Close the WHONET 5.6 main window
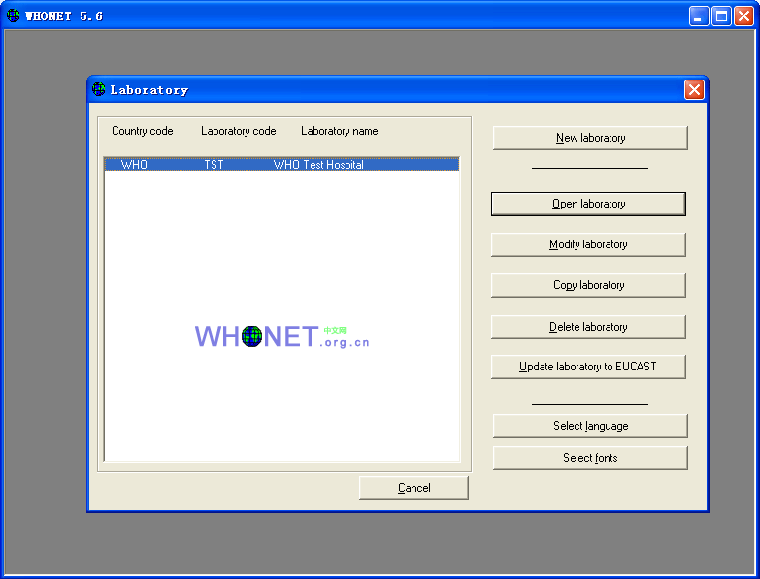Screen dimensions: 760x579 click(x=743, y=16)
